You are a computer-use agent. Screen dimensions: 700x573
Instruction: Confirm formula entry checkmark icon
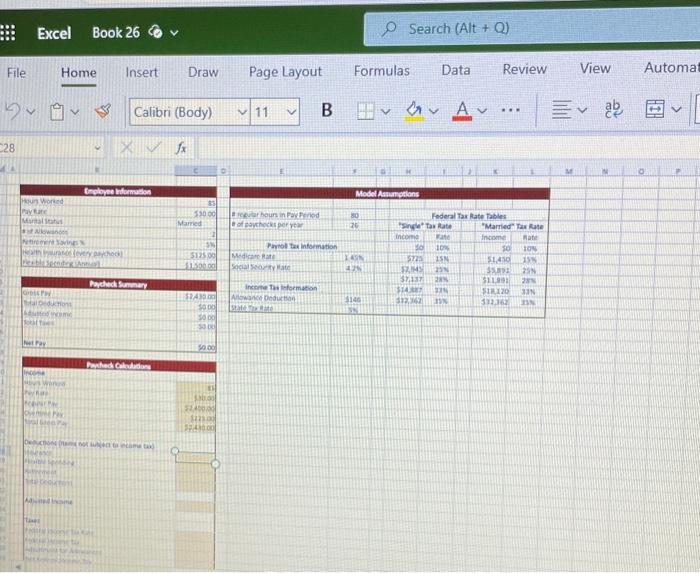[x=154, y=147]
